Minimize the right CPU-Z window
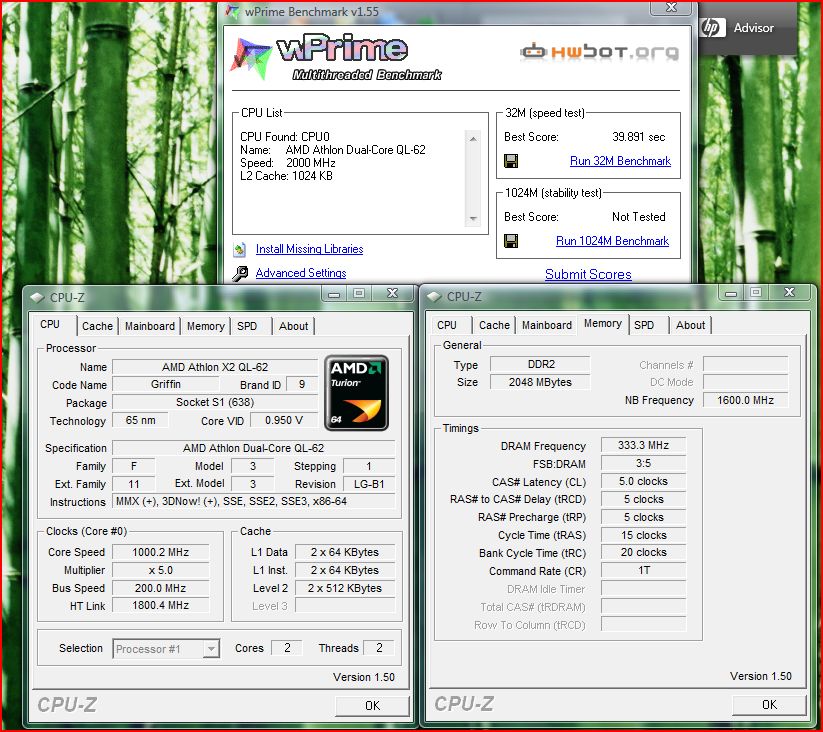Screen dimensions: 823x732 [730, 293]
